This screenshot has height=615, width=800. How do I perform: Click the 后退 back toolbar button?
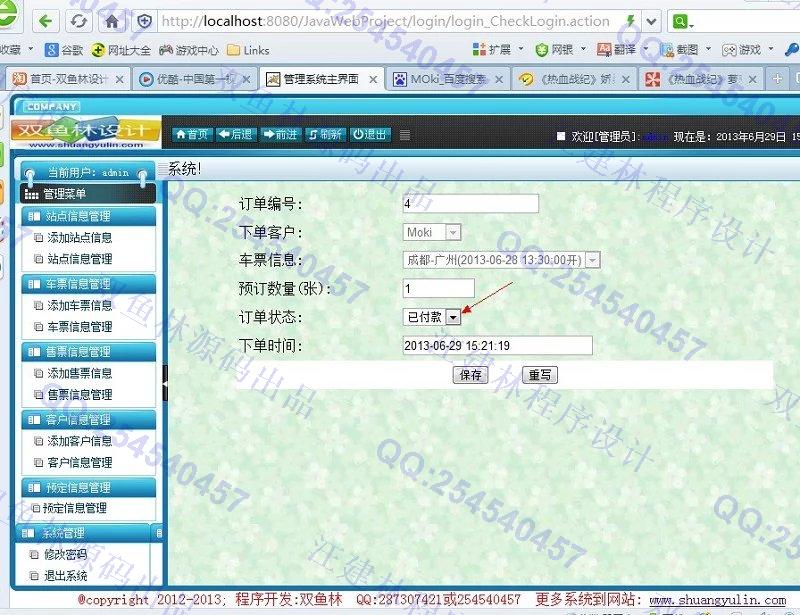pyautogui.click(x=236, y=134)
